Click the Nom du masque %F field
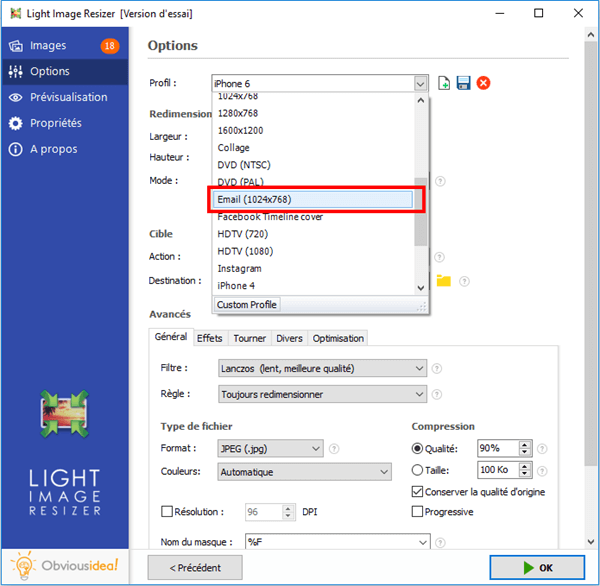 click(330, 542)
